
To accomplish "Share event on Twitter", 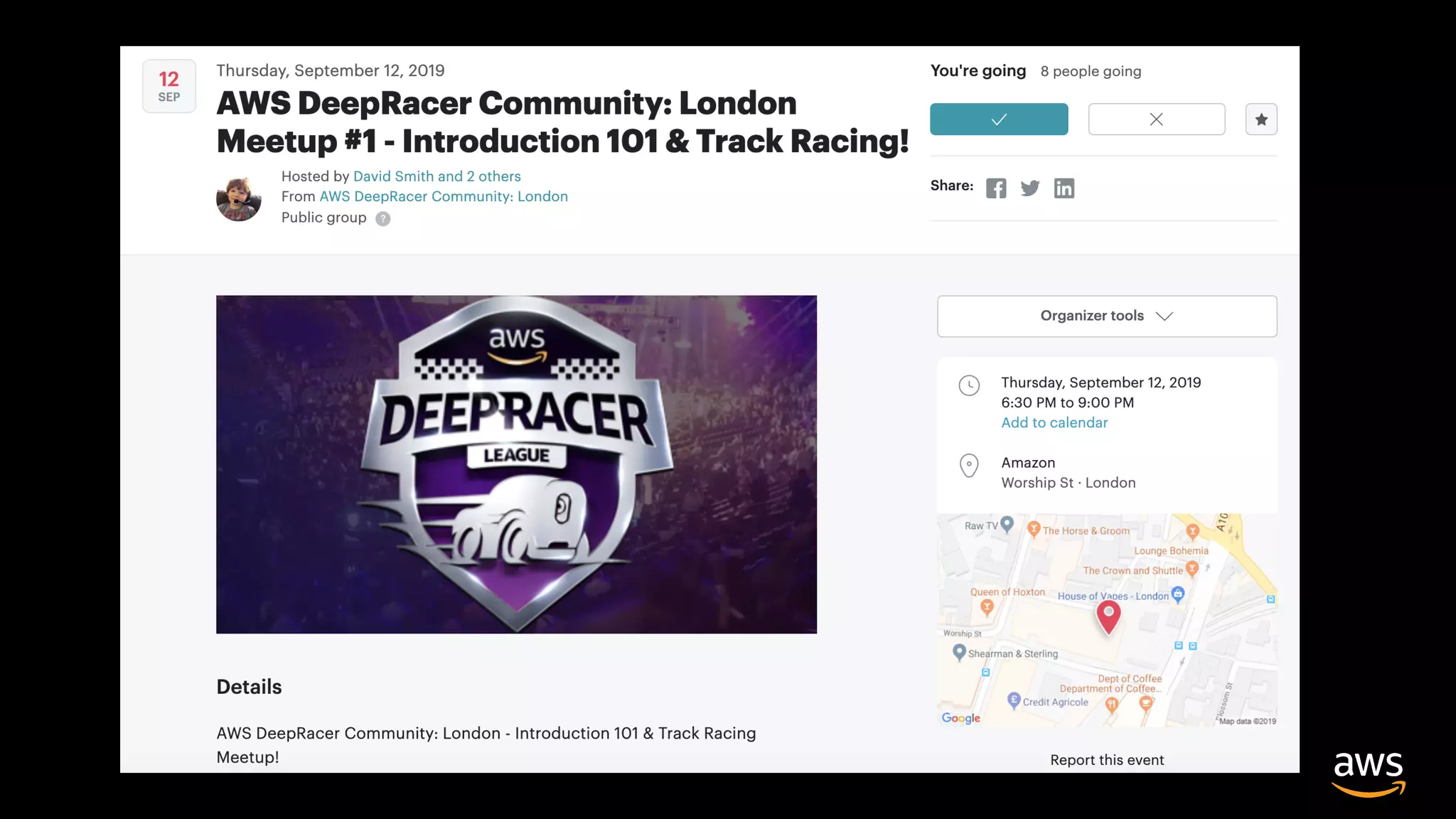I will pos(1029,188).
